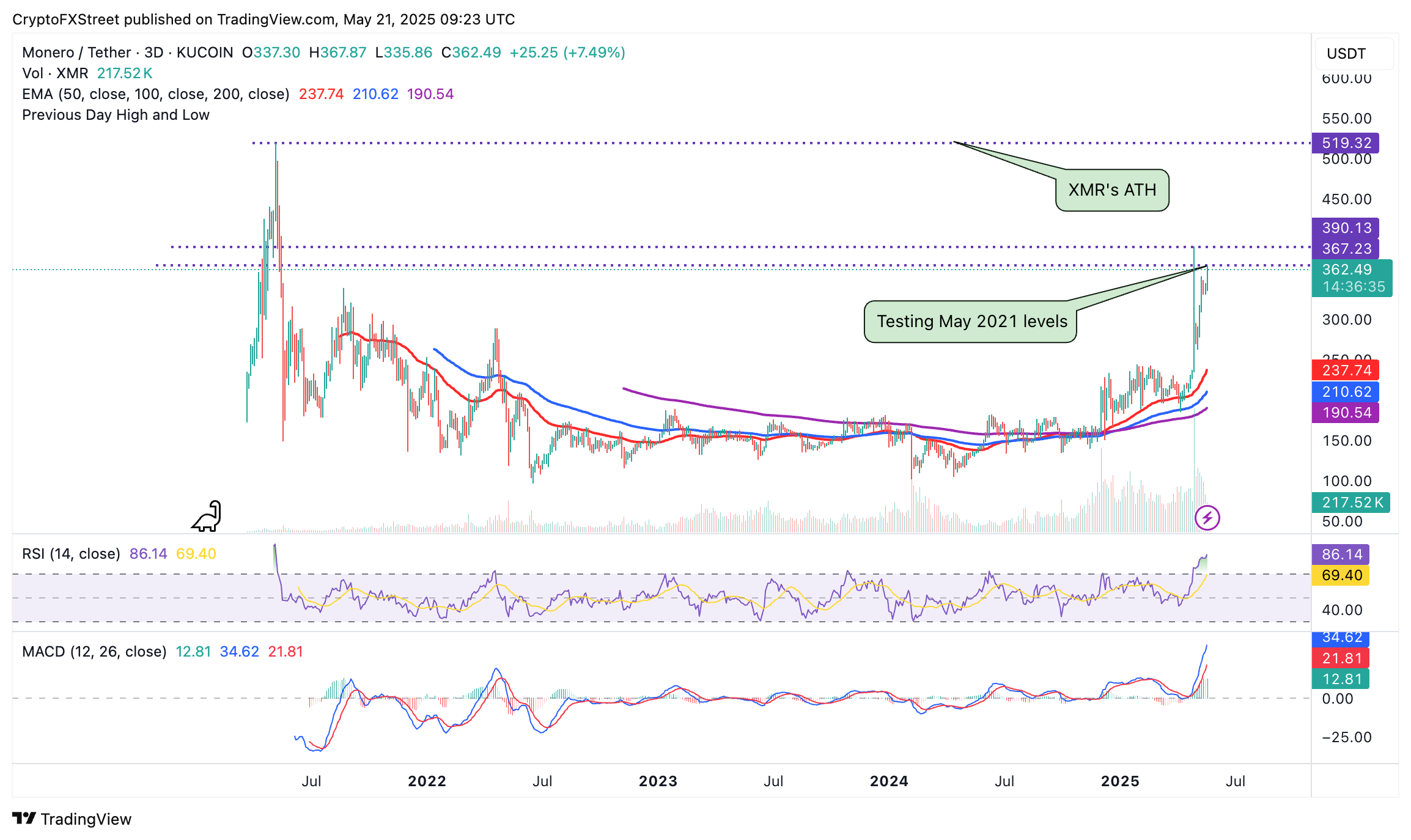Click the 2022 marker on the time axis
Image resolution: width=1411 pixels, height=840 pixels.
coord(427,781)
